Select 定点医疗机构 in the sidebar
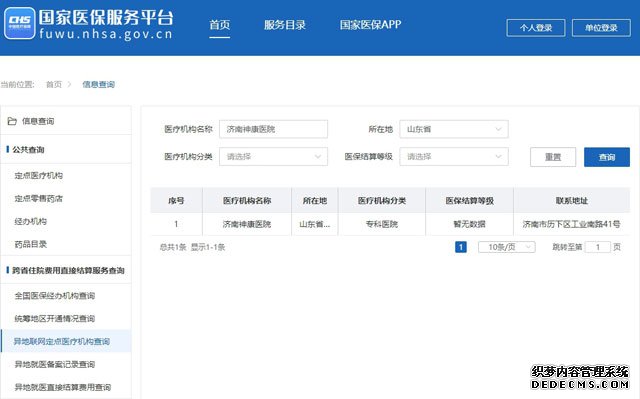Screen dimensions: 640x399 coord(39,175)
